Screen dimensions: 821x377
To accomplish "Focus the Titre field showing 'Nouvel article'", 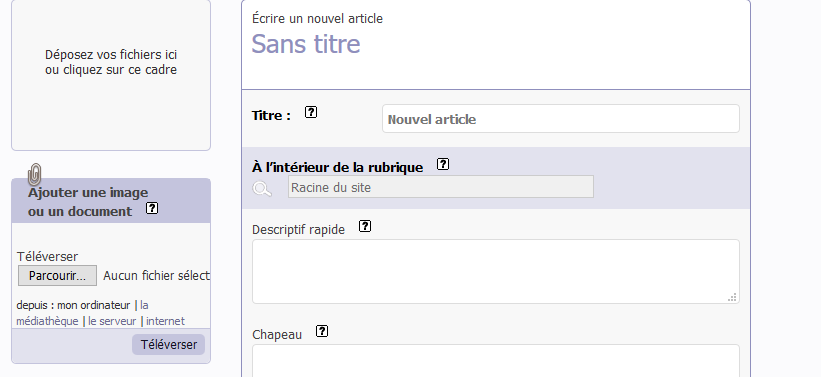I will [x=561, y=119].
